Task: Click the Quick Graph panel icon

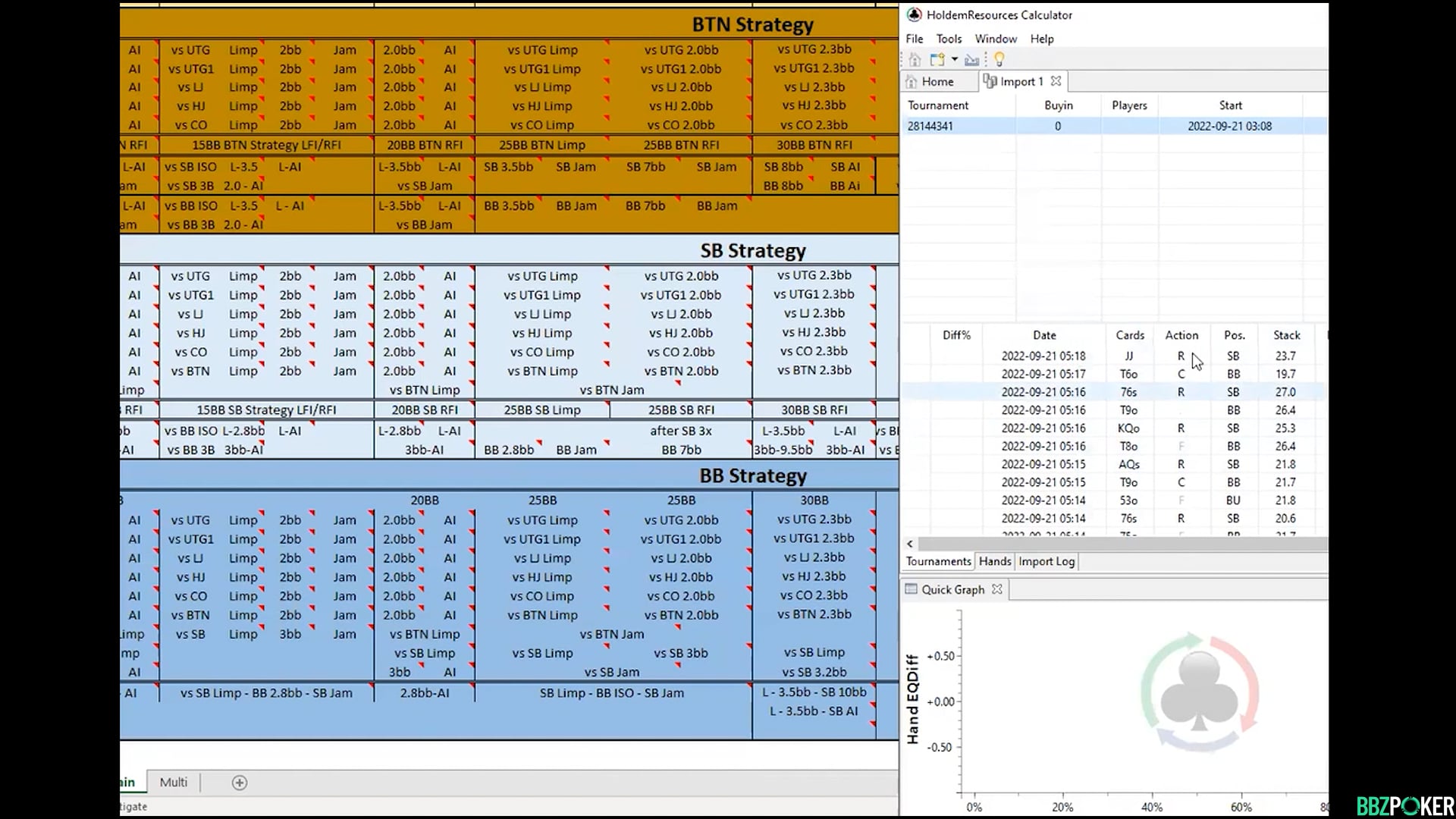Action: tap(912, 589)
